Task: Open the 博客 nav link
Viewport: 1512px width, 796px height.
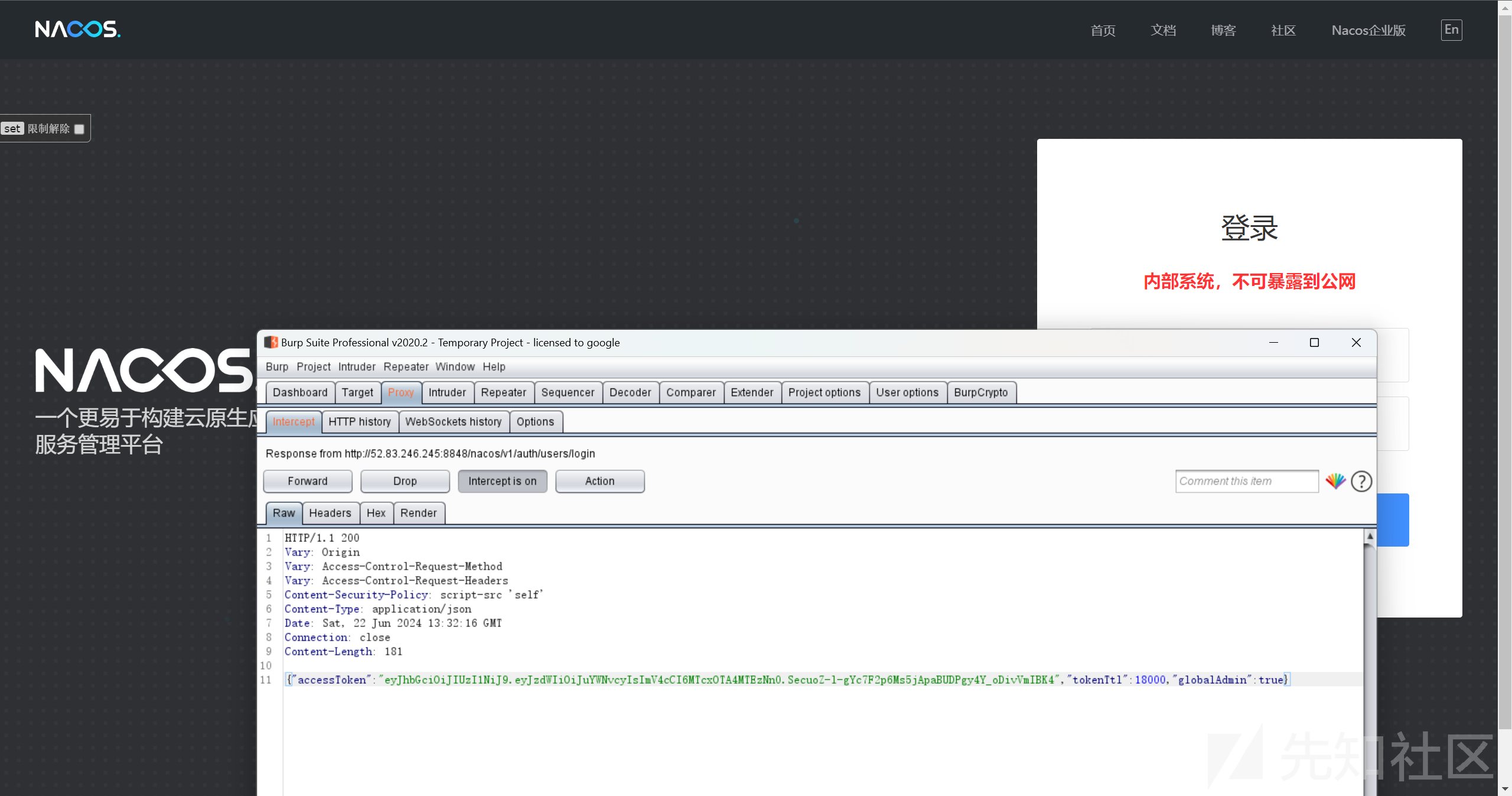Action: (x=1223, y=30)
